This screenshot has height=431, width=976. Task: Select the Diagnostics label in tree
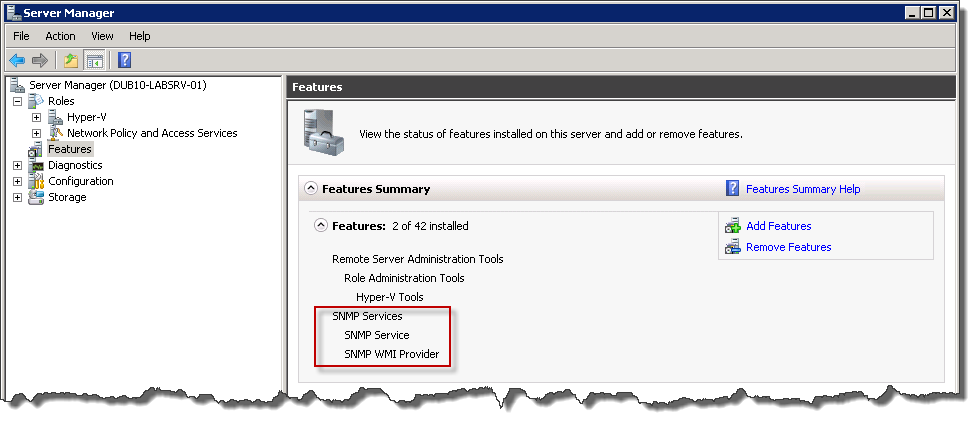[x=75, y=165]
